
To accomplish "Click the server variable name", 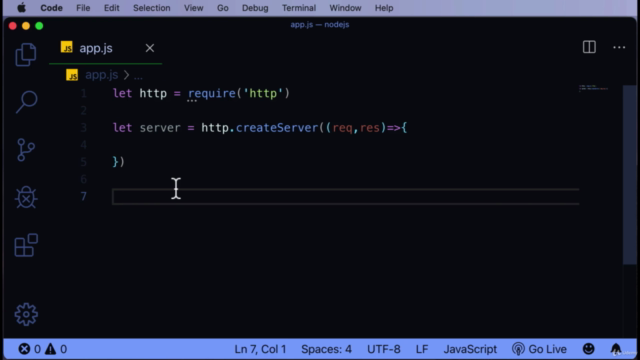I will tap(160, 128).
